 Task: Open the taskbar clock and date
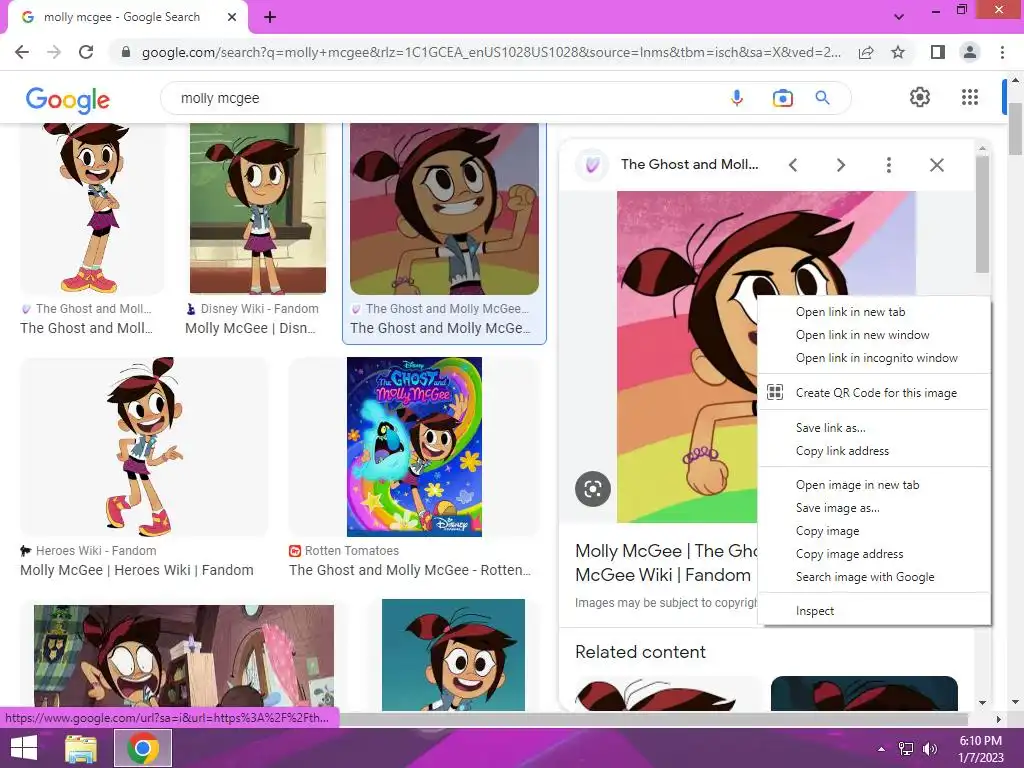tap(980, 749)
